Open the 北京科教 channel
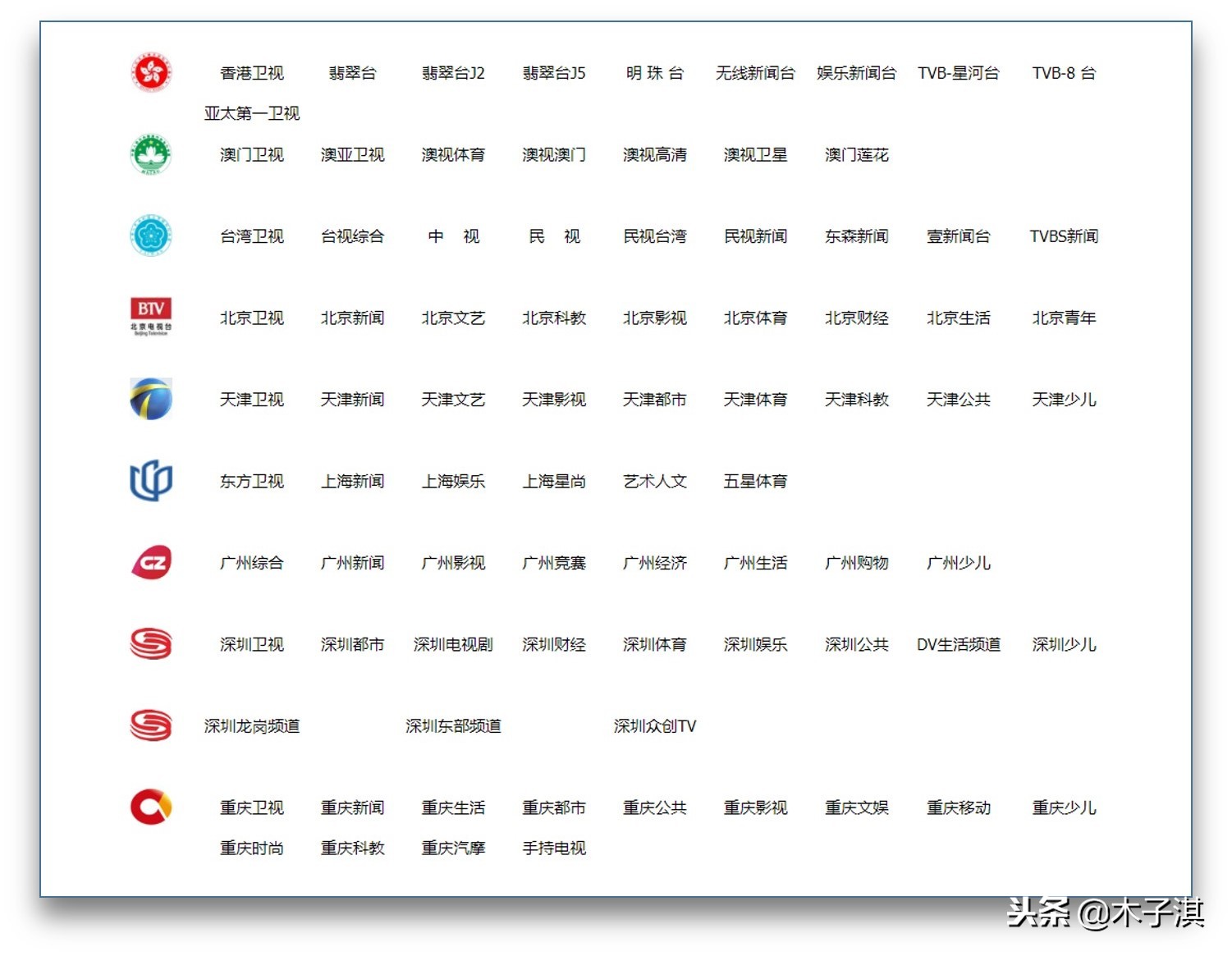This screenshot has height=956, width=1232. (x=553, y=318)
